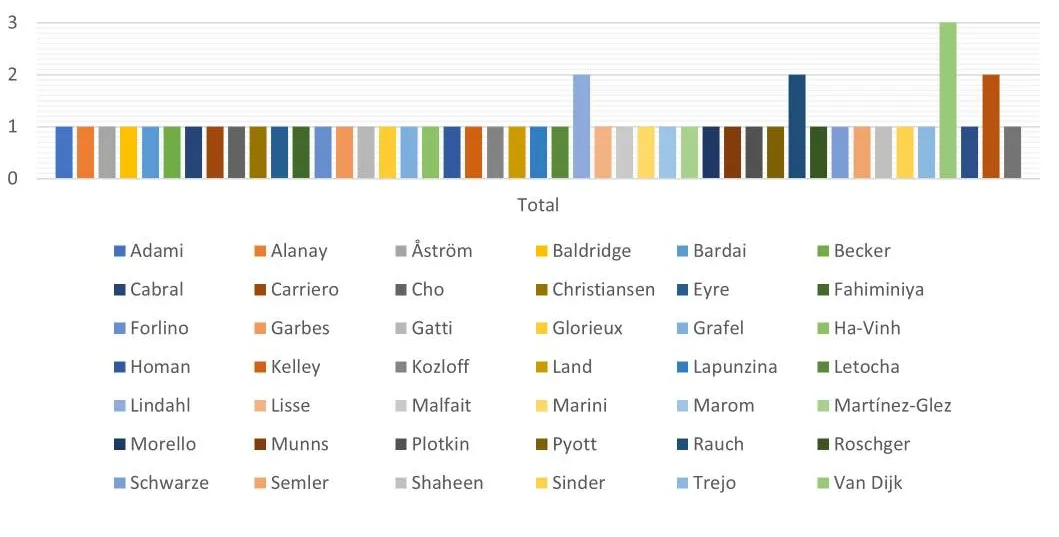This screenshot has height=537, width=1059.
Task: Click the first blue bar on the left
Action: tap(64, 153)
